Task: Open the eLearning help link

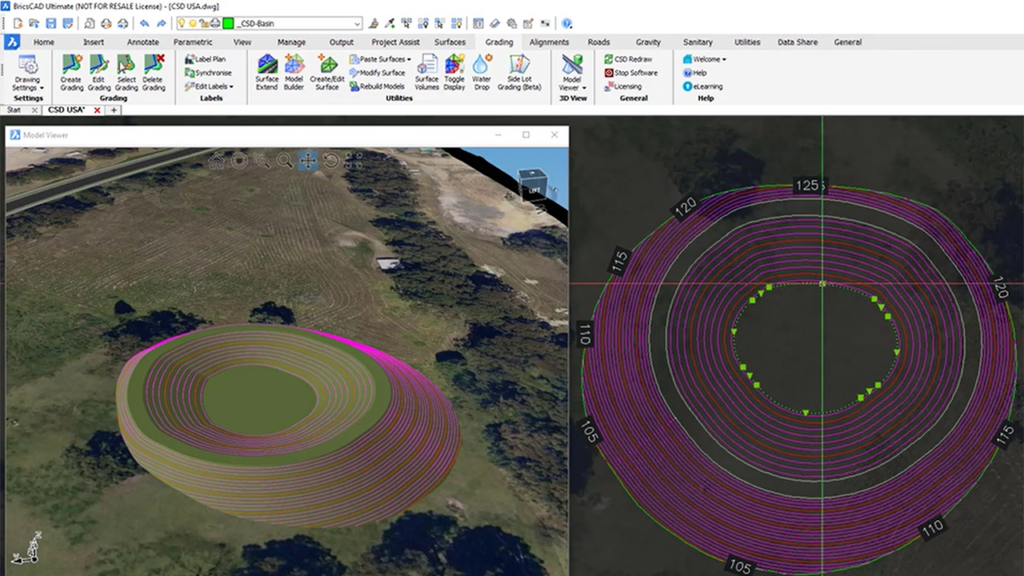Action: point(705,86)
